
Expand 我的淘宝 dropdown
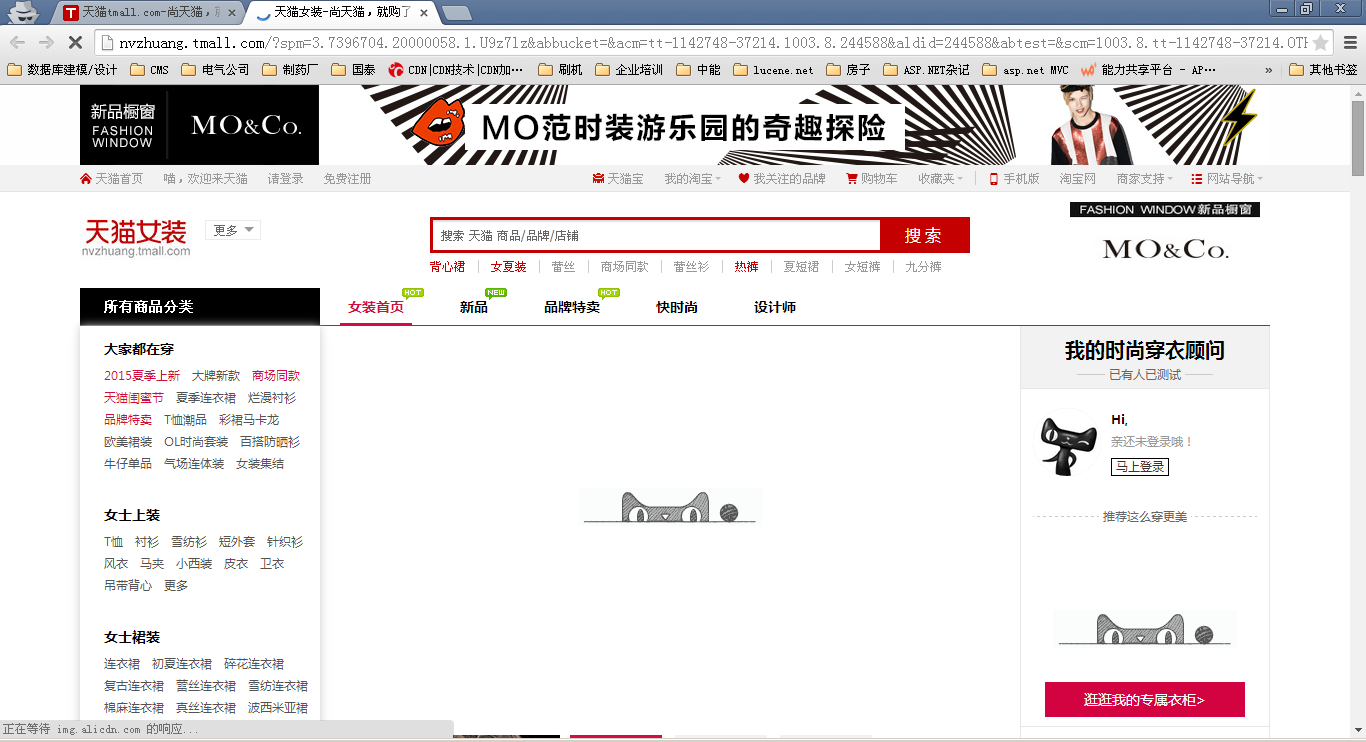[x=692, y=178]
